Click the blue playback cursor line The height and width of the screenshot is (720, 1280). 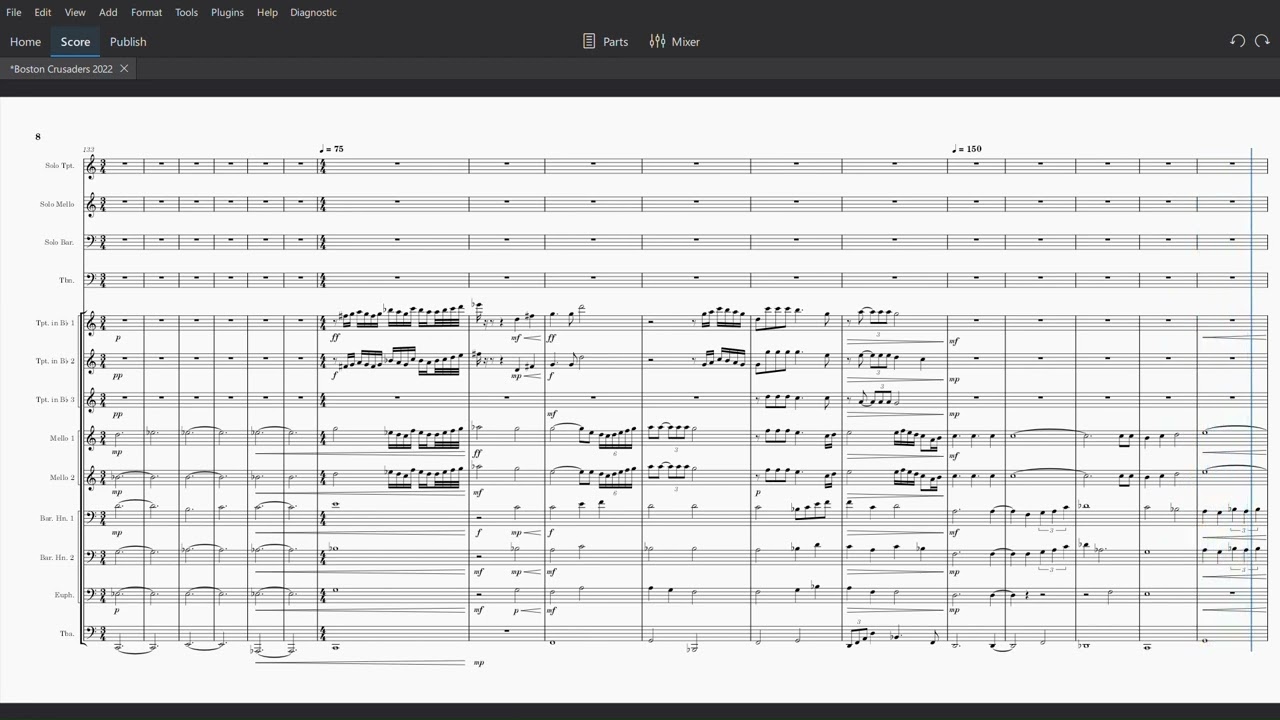(x=1251, y=400)
